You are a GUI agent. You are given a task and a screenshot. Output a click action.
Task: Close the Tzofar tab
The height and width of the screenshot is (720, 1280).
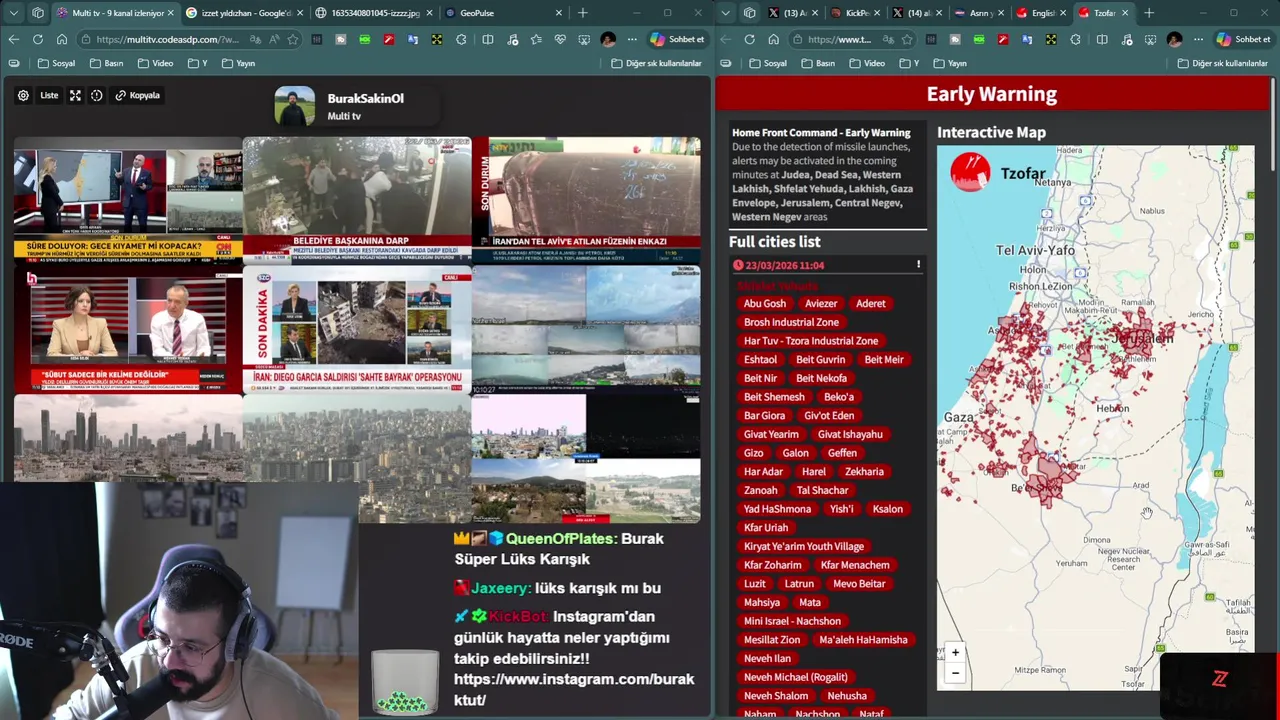coord(1125,13)
